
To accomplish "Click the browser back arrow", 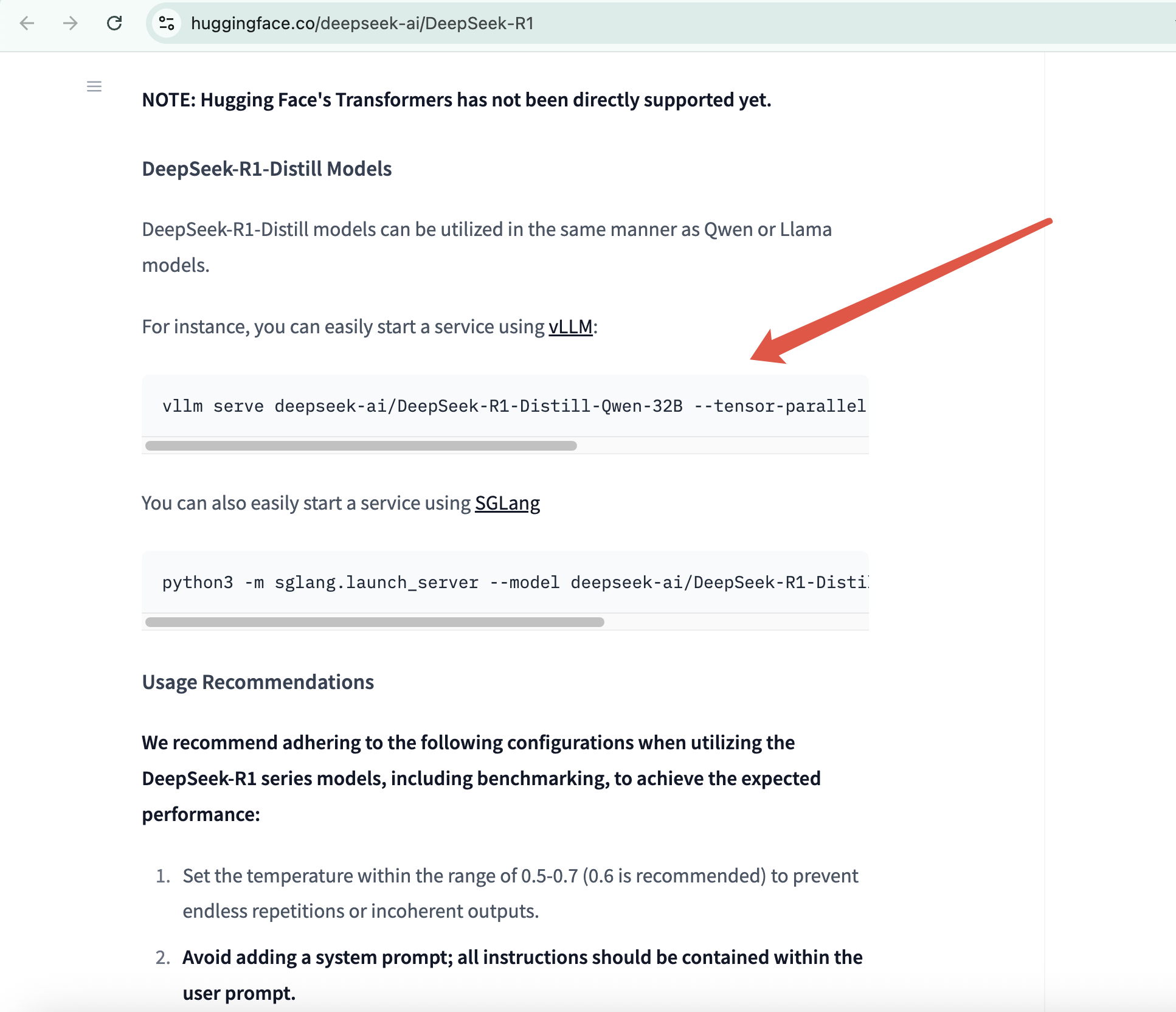I will pos(27,23).
